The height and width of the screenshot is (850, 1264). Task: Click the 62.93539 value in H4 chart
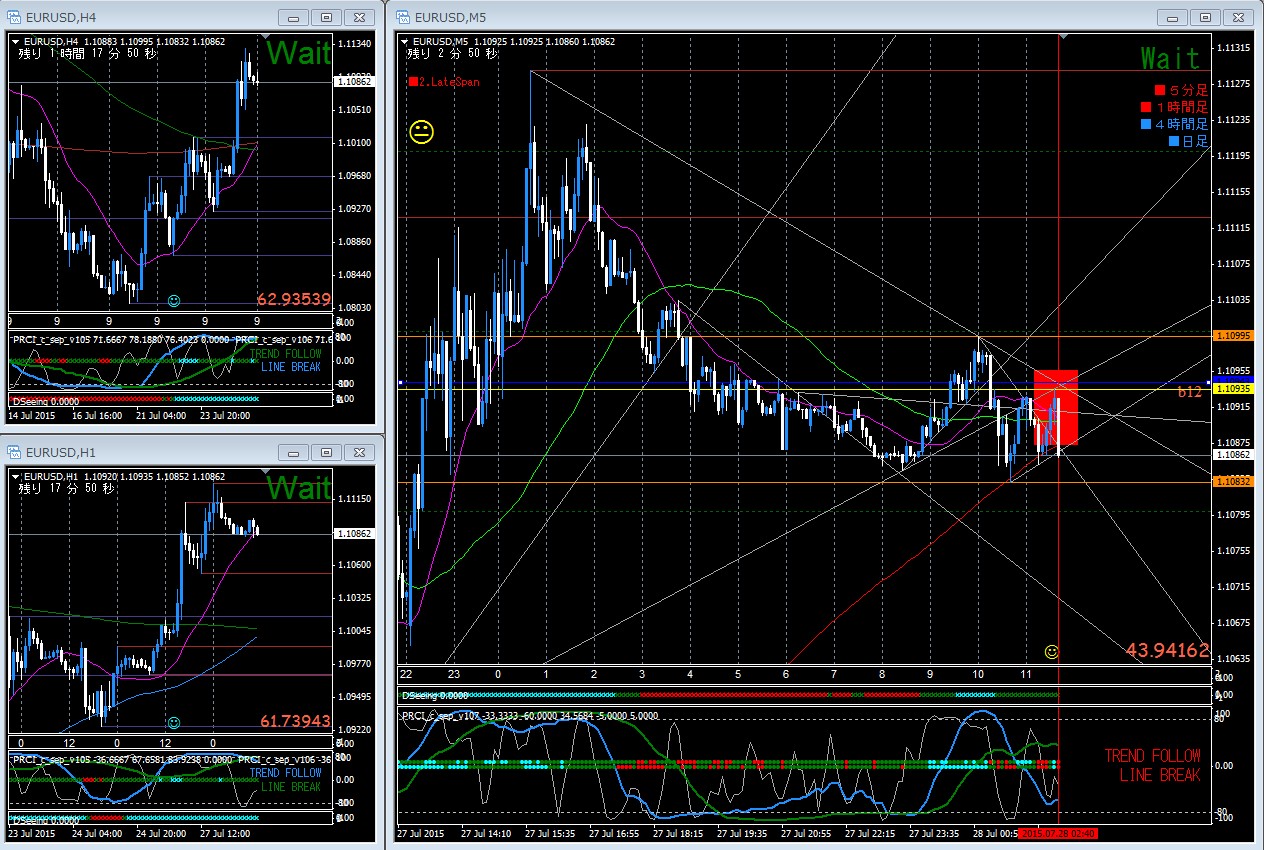pos(294,299)
